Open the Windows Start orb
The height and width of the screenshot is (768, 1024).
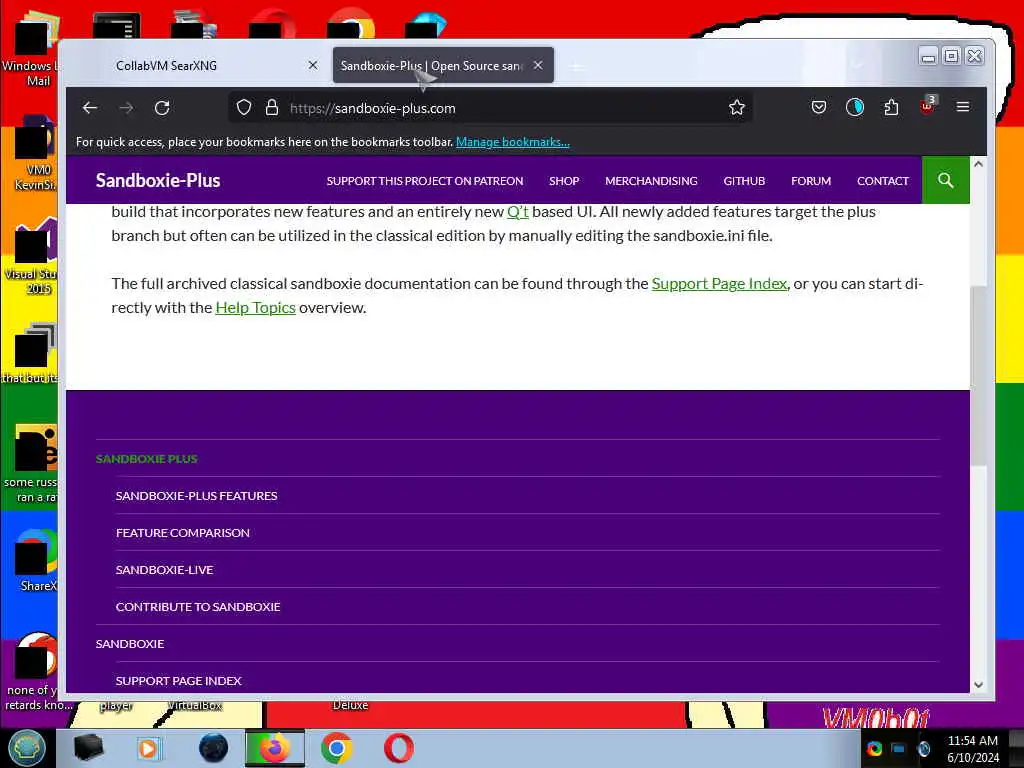(26, 748)
